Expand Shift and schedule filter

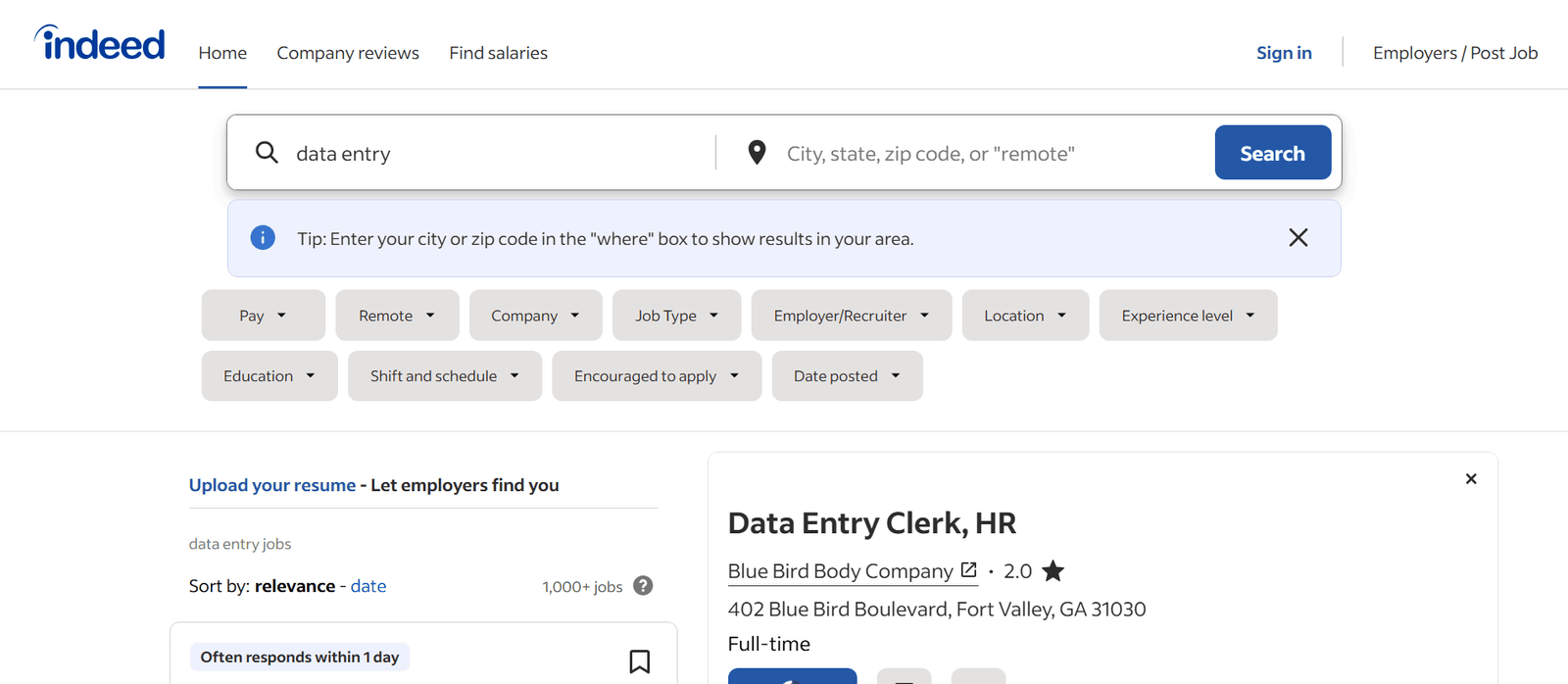coord(445,376)
